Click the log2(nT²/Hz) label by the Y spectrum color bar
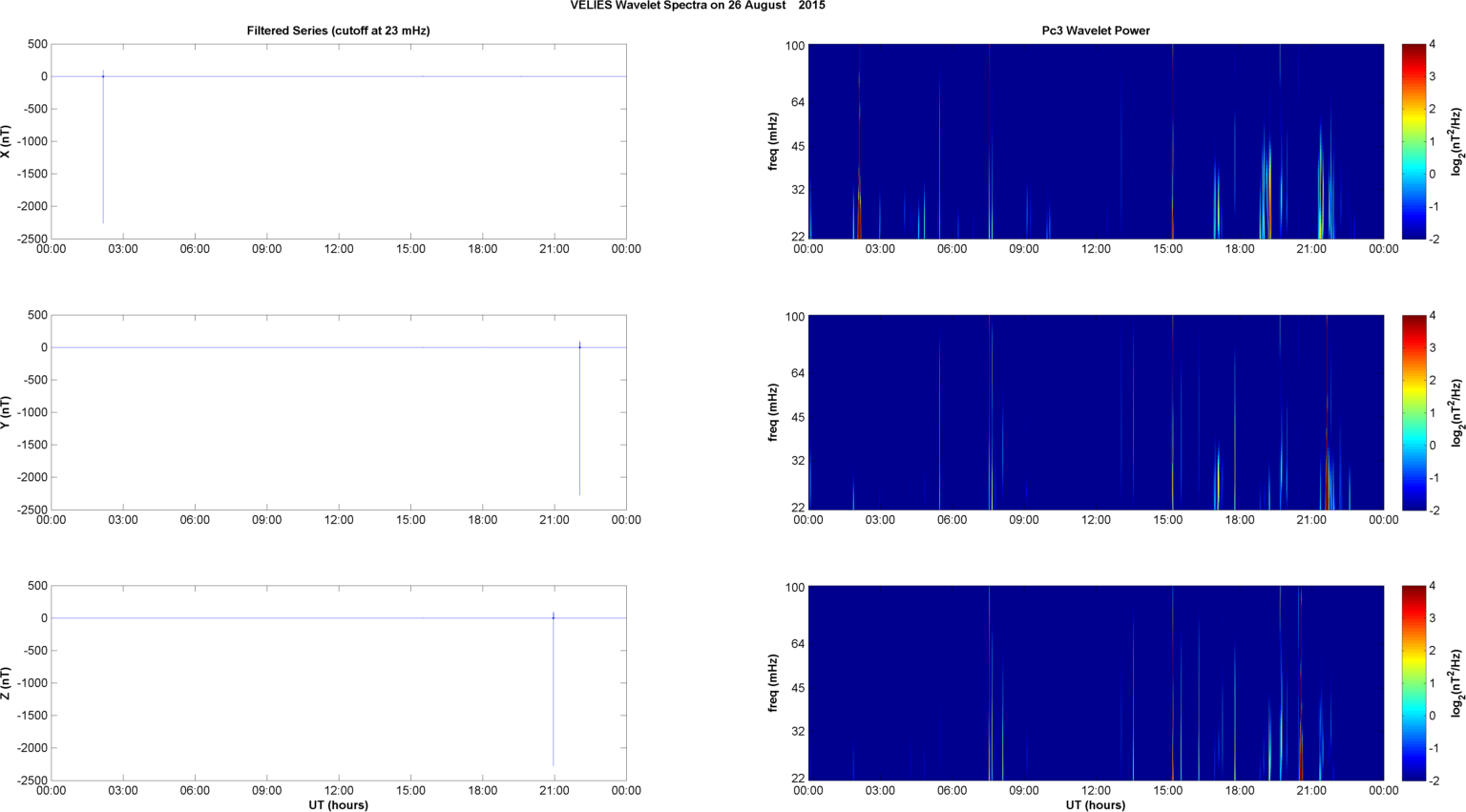The height and width of the screenshot is (812, 1466). coord(1456,412)
